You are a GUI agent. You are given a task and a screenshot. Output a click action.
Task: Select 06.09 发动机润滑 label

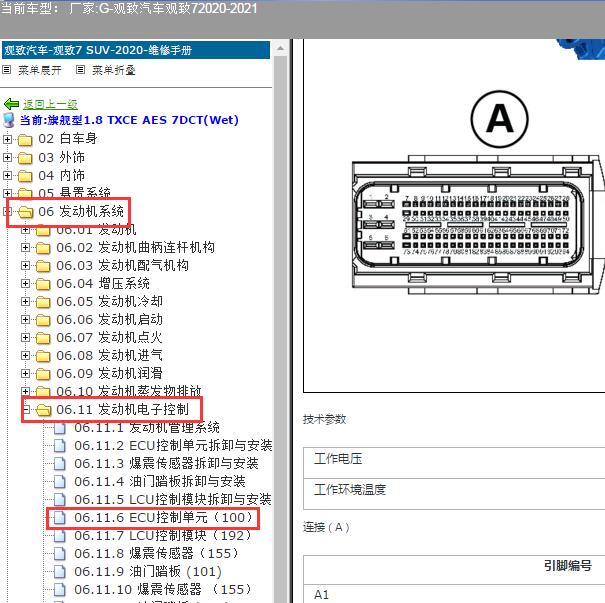pos(109,373)
